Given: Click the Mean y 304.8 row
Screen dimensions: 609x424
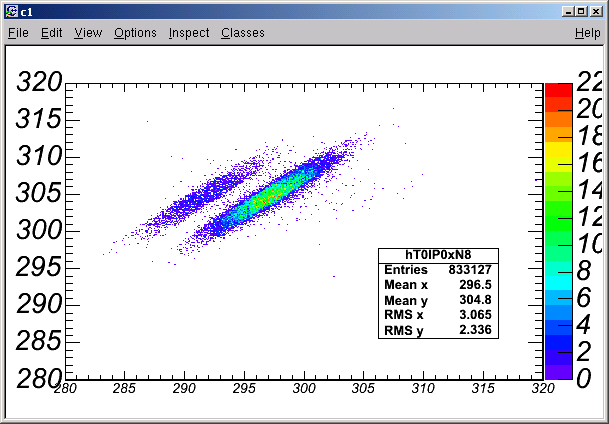Looking at the screenshot, I should coord(438,300).
